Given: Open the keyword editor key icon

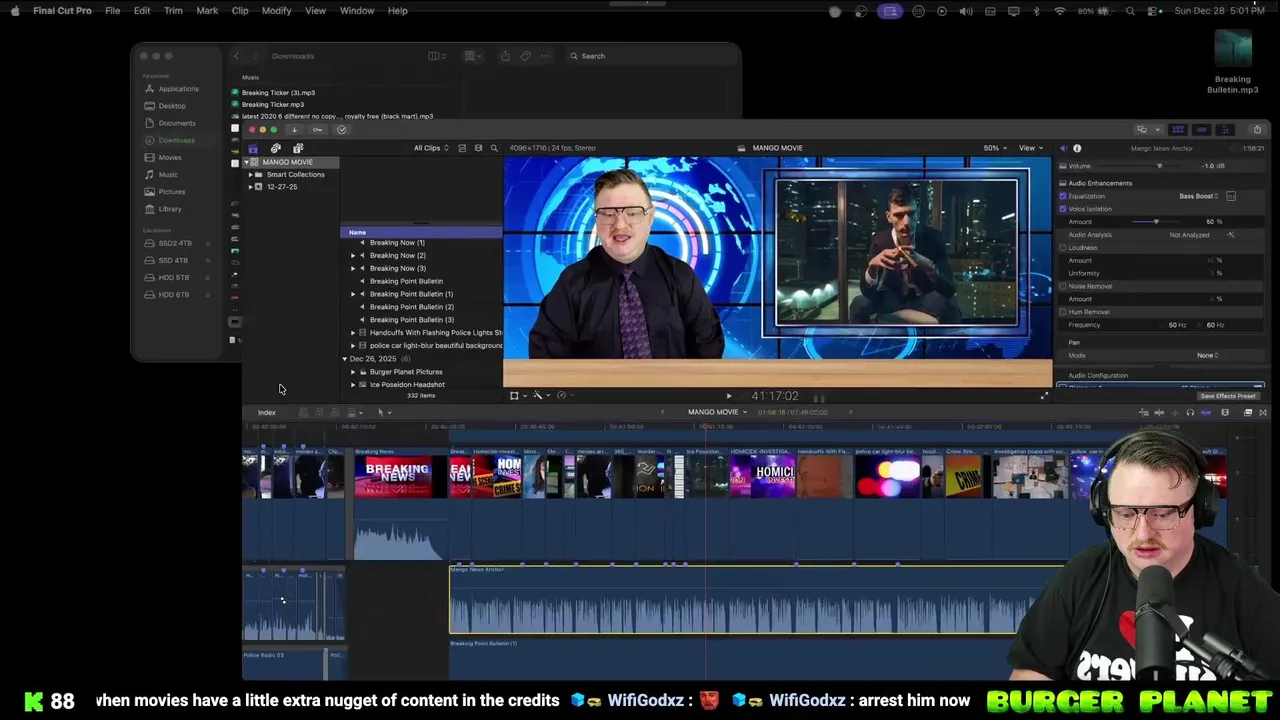Looking at the screenshot, I should (x=318, y=129).
